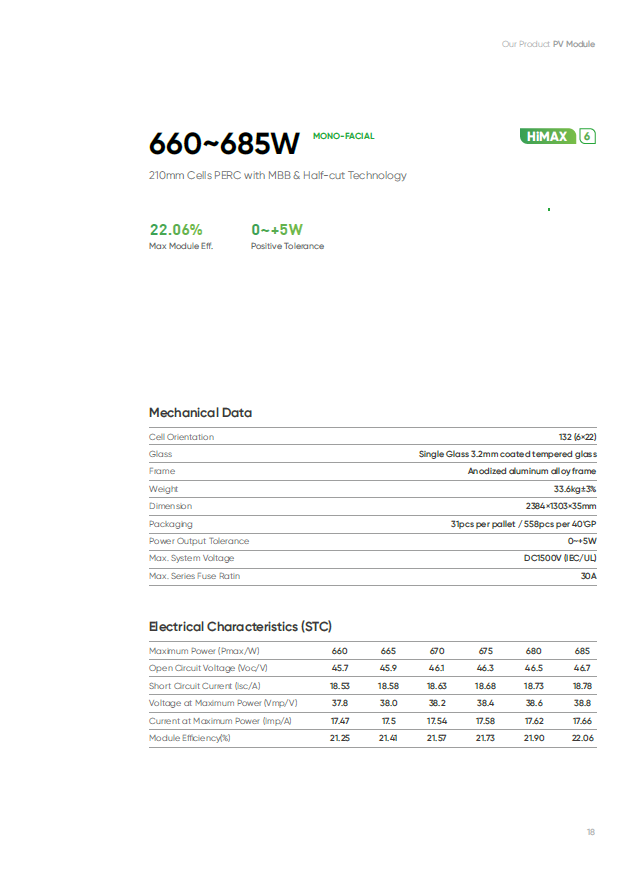
Task: Click the Our Product PV Module header text
Action: pos(548,44)
